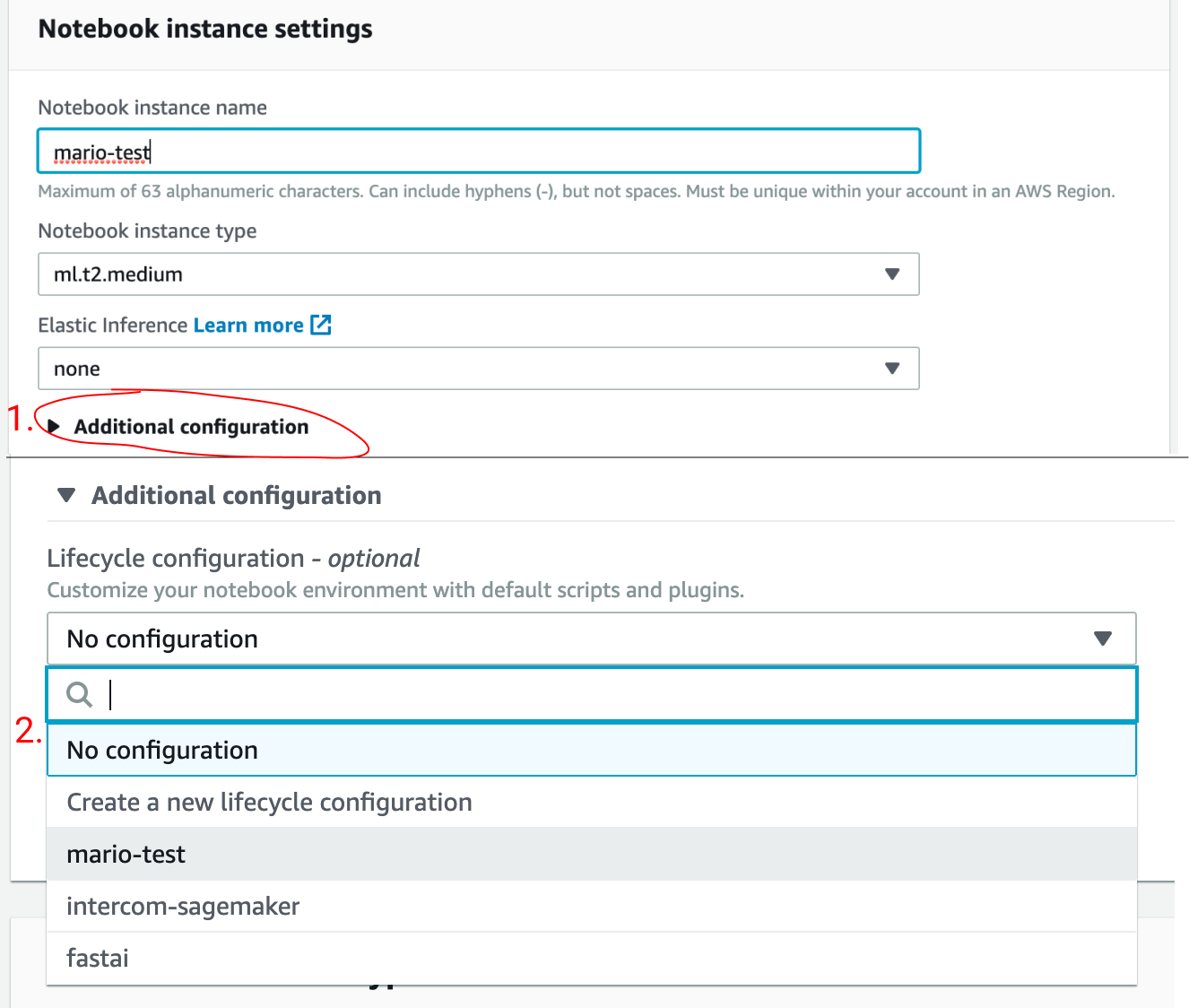Click the right-pointing triangle by Additional configuration
Viewport: 1189px width, 1008px height.
coord(55,427)
